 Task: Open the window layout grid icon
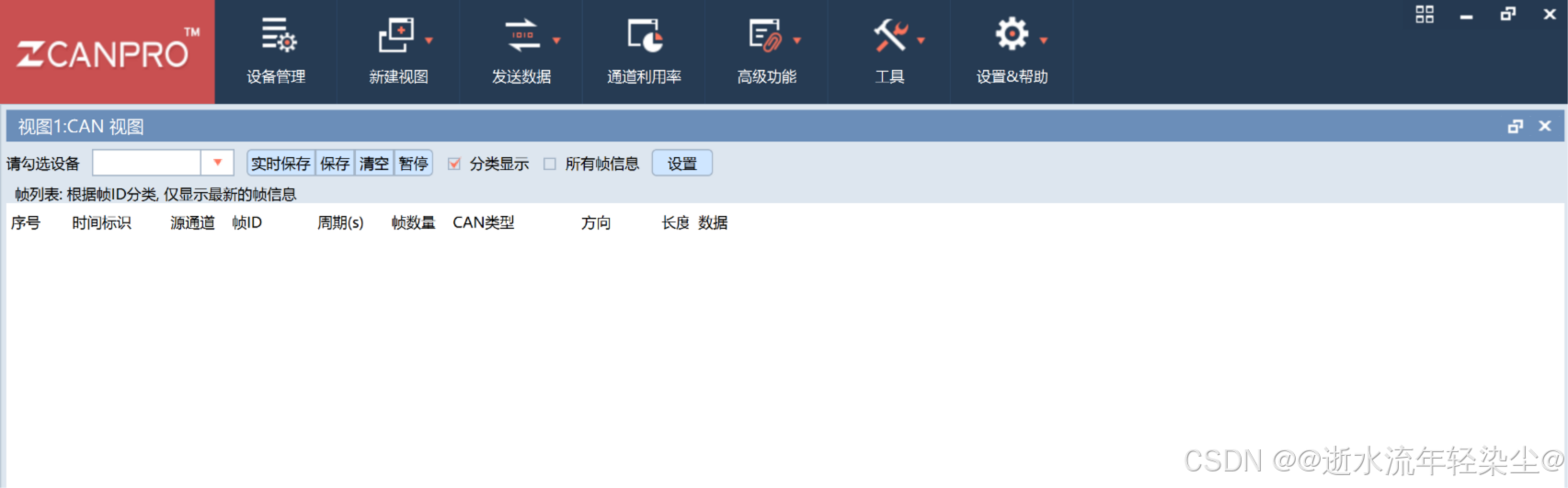pos(1425,14)
